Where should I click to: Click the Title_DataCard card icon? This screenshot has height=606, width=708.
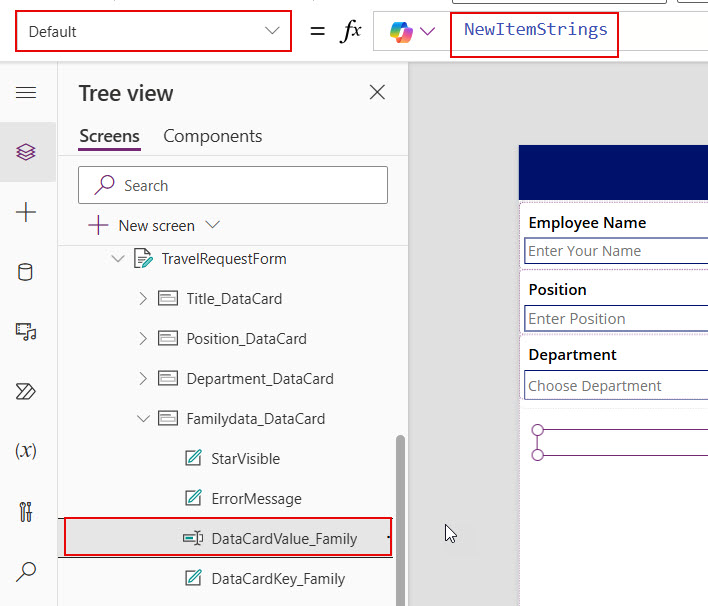point(168,298)
